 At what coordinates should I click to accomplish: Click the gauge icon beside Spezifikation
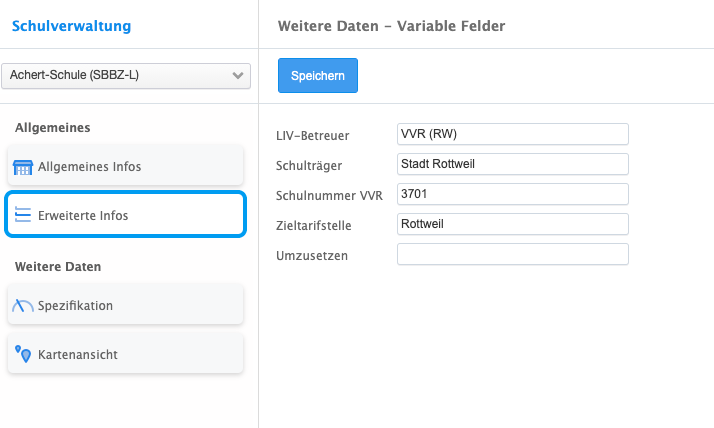(23, 306)
